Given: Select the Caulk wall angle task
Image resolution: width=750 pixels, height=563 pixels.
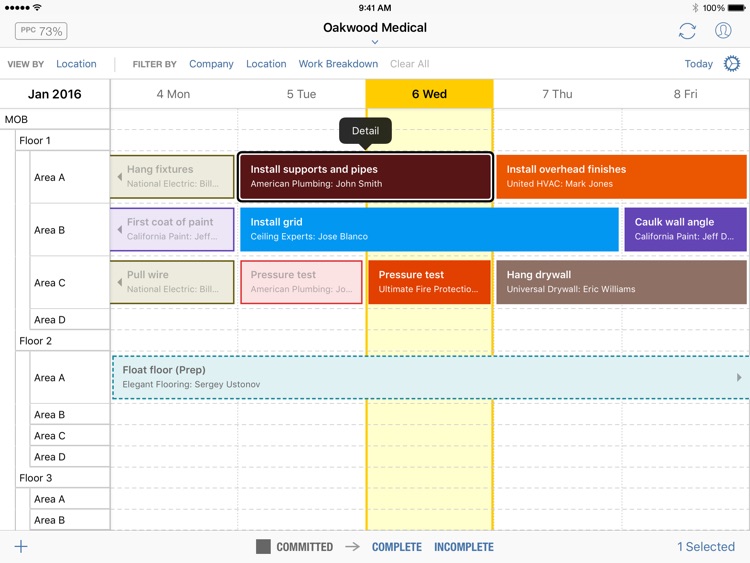Looking at the screenshot, I should pyautogui.click(x=685, y=230).
